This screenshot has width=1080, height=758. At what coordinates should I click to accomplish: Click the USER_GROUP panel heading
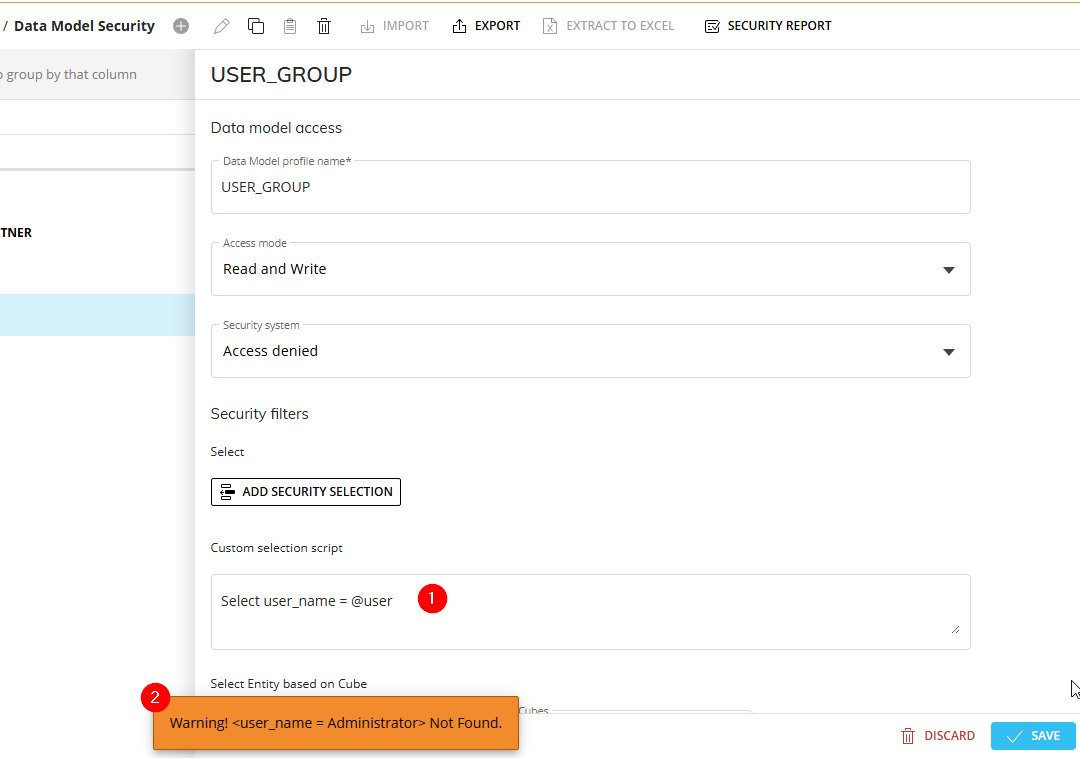(x=281, y=74)
